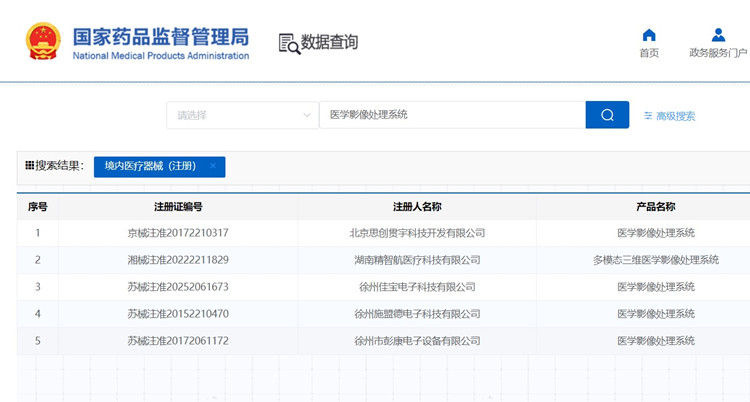This screenshot has width=750, height=402.
Task: Click the NMPA national emblem logo
Action: [x=42, y=41]
